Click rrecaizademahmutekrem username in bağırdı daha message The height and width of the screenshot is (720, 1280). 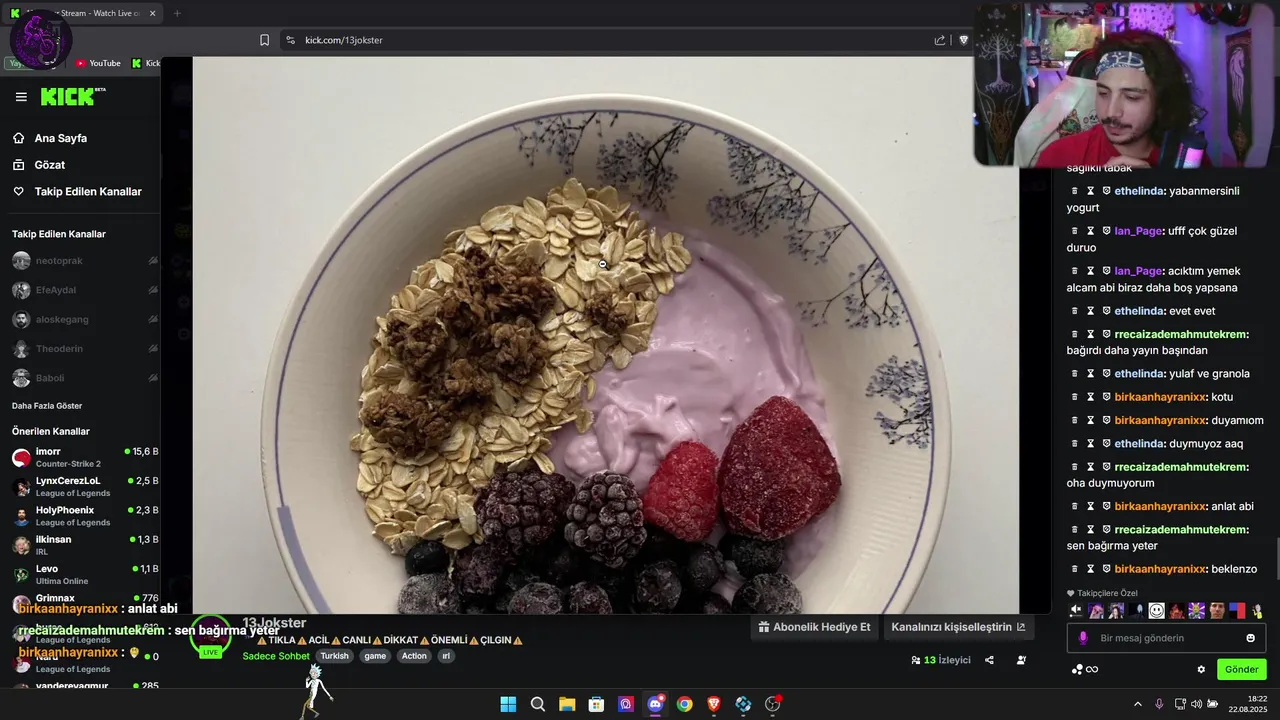(1180, 334)
